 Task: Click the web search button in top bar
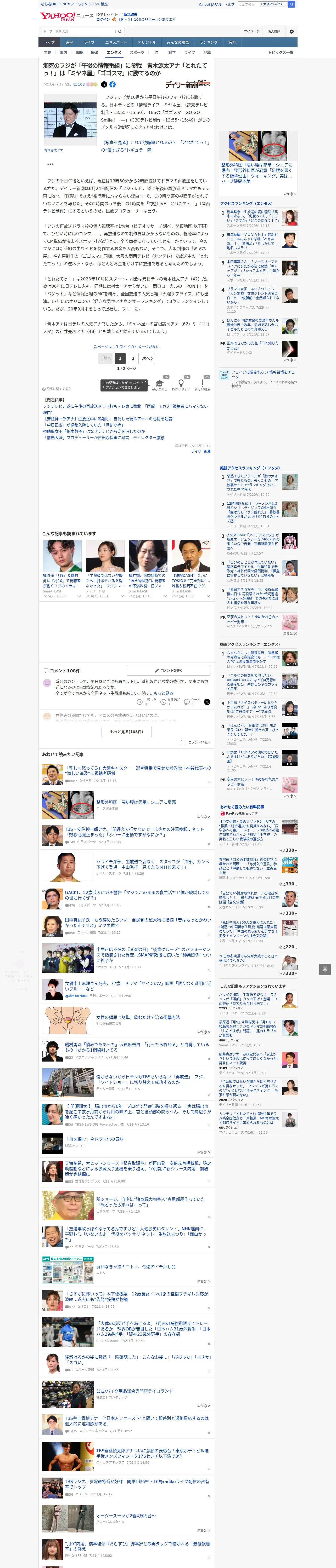click(x=292, y=4)
